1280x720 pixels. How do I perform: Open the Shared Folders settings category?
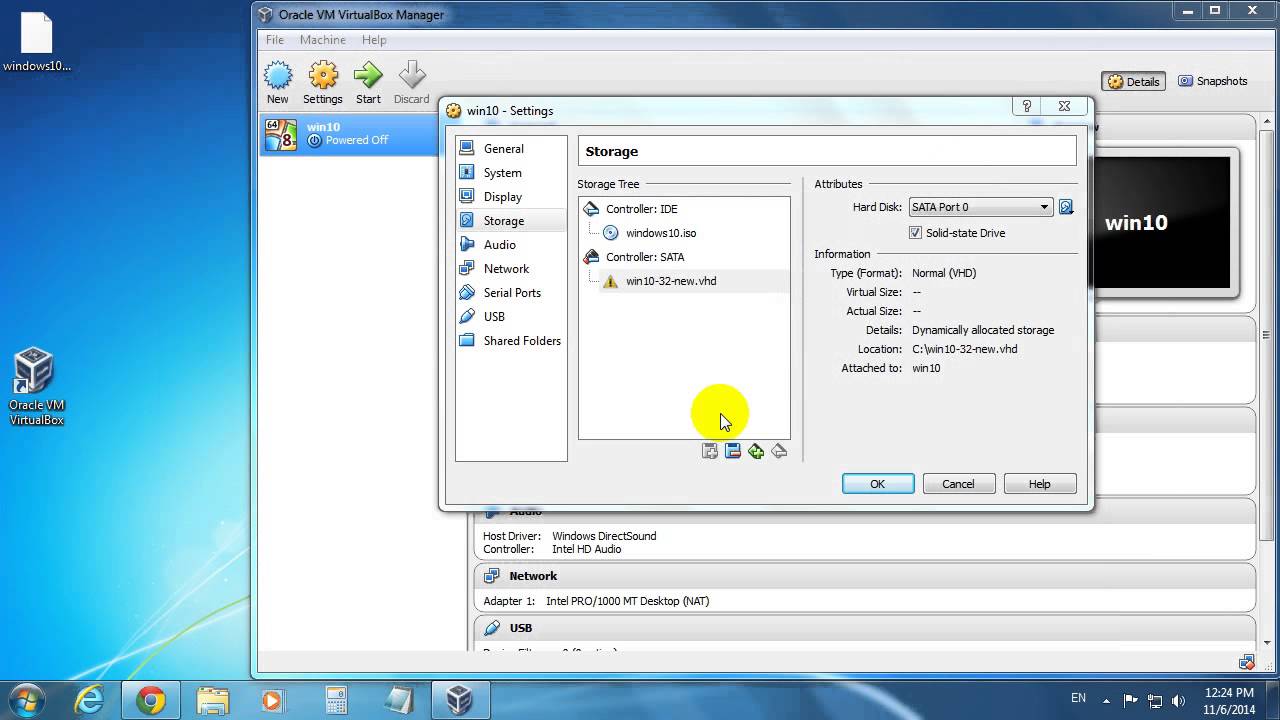click(x=511, y=340)
